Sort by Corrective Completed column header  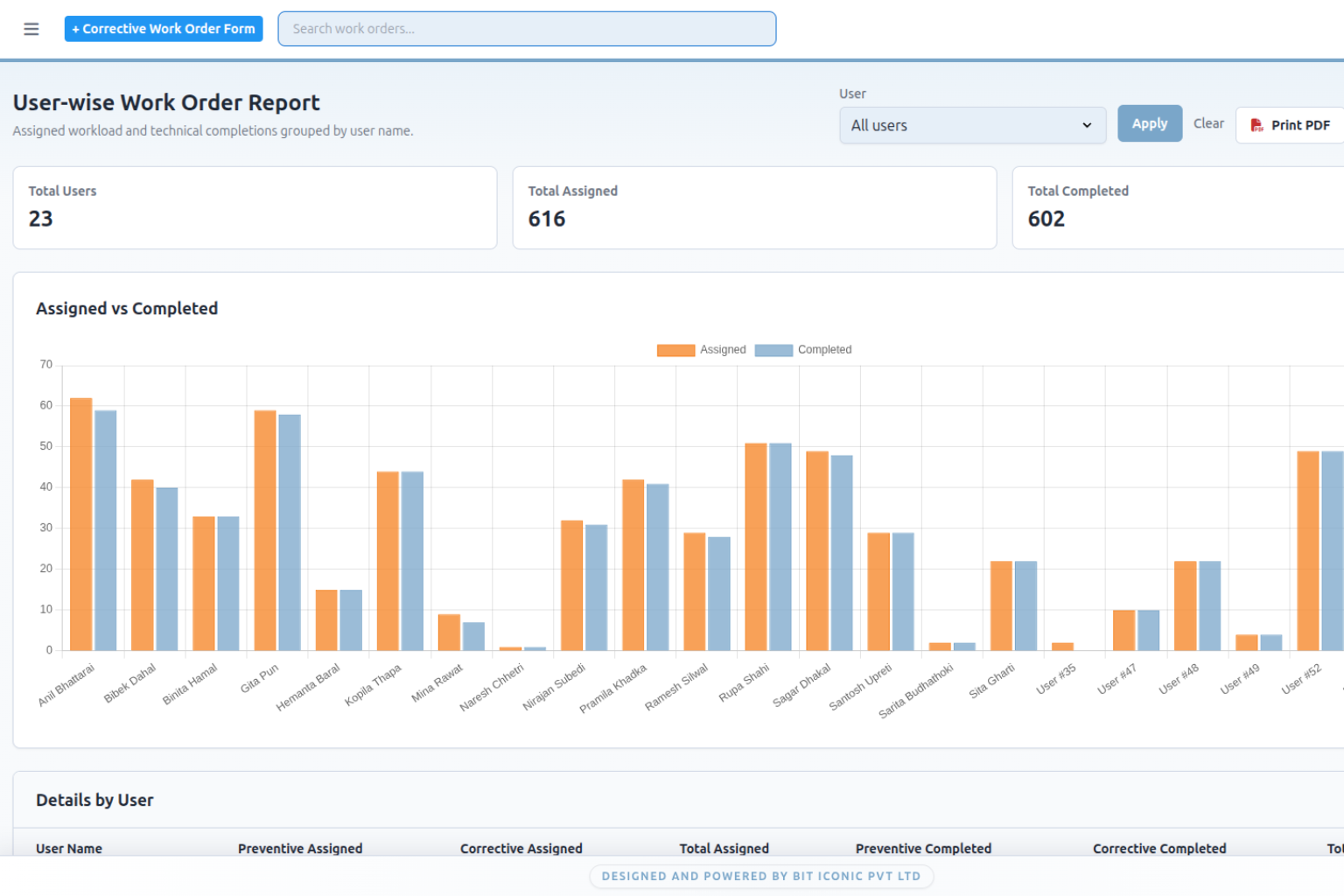point(1159,848)
